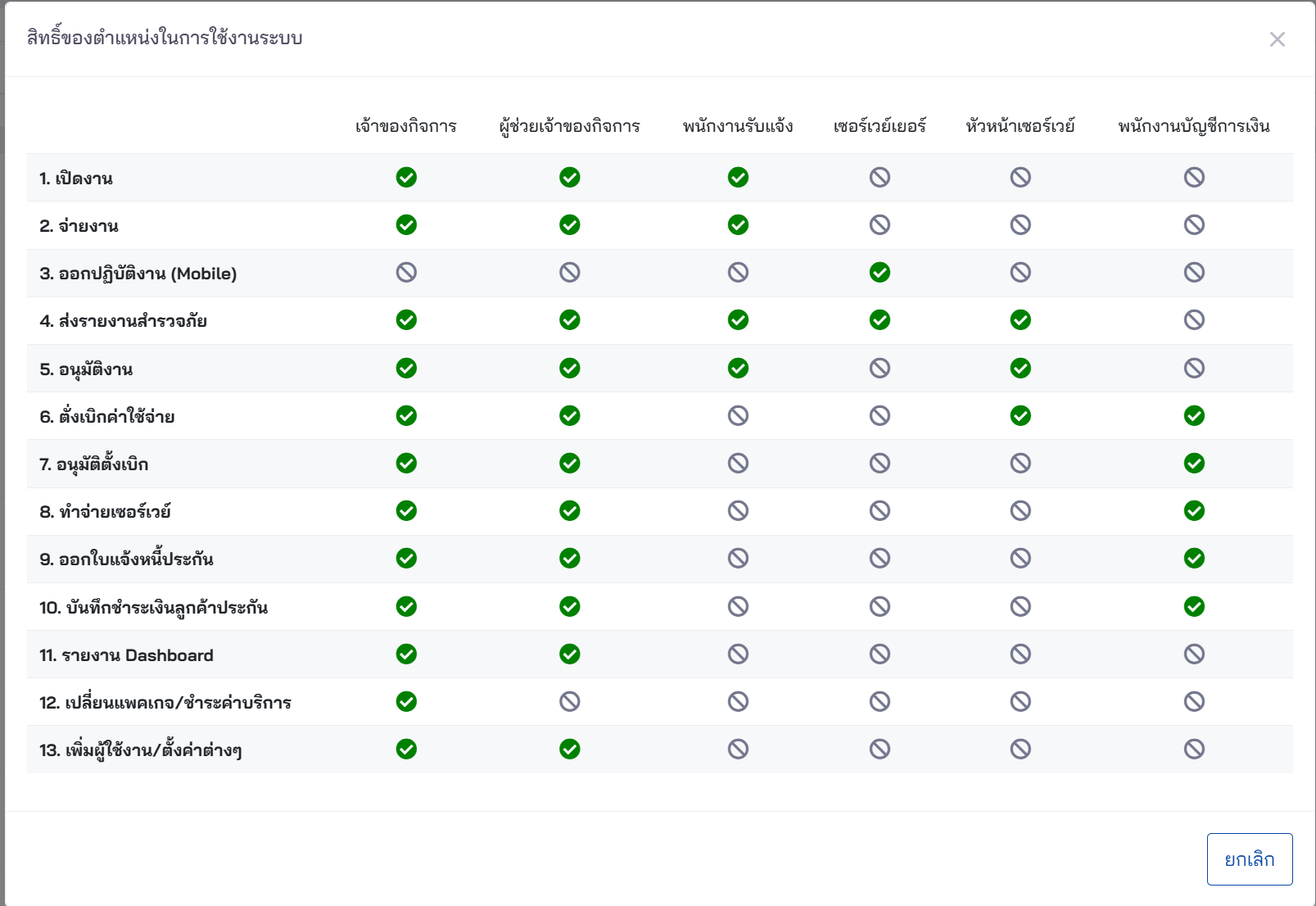Click the row label 11. รายงาน Dashboard
Viewport: 1316px width, 906px height.
click(x=126, y=655)
